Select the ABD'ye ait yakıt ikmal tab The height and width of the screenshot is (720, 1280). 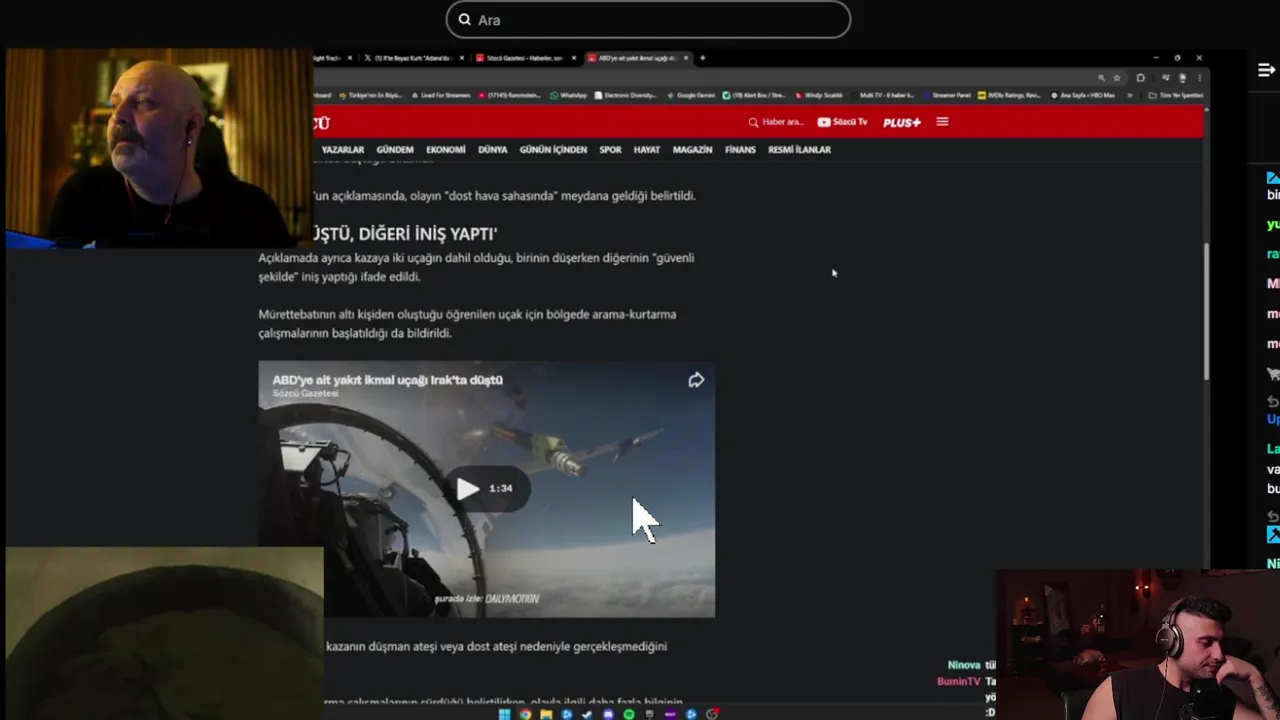[x=636, y=58]
